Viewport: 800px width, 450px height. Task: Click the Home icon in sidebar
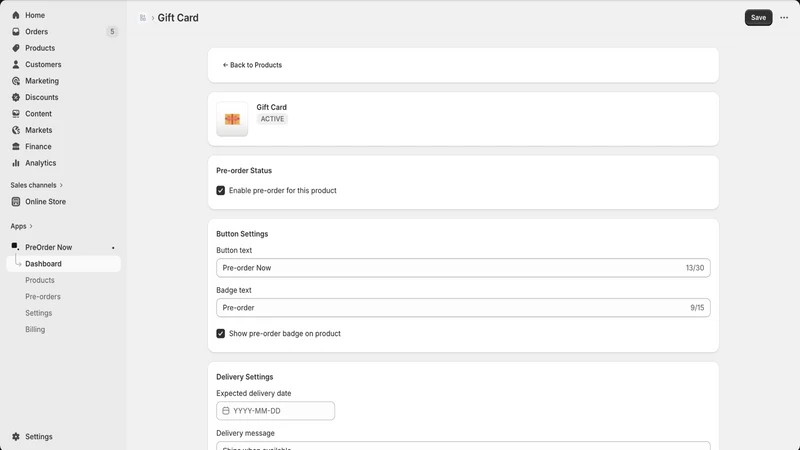(x=16, y=15)
